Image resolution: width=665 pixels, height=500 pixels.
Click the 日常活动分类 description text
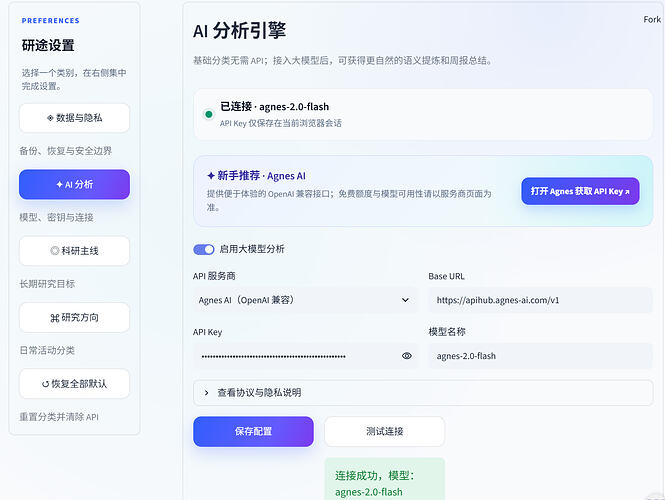click(x=47, y=350)
